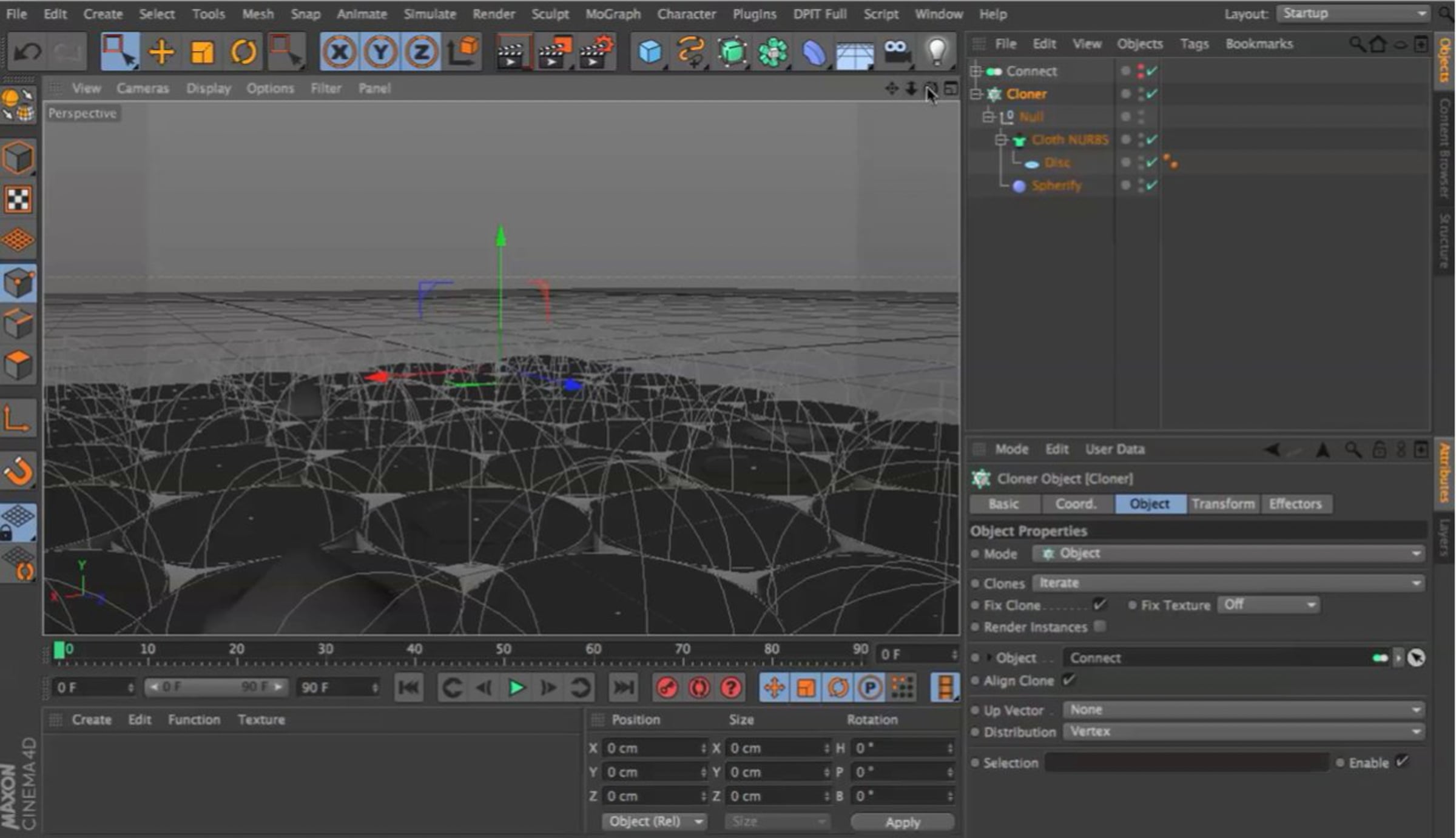Expand the Connect tree item
The height and width of the screenshot is (838, 1456).
coord(976,71)
